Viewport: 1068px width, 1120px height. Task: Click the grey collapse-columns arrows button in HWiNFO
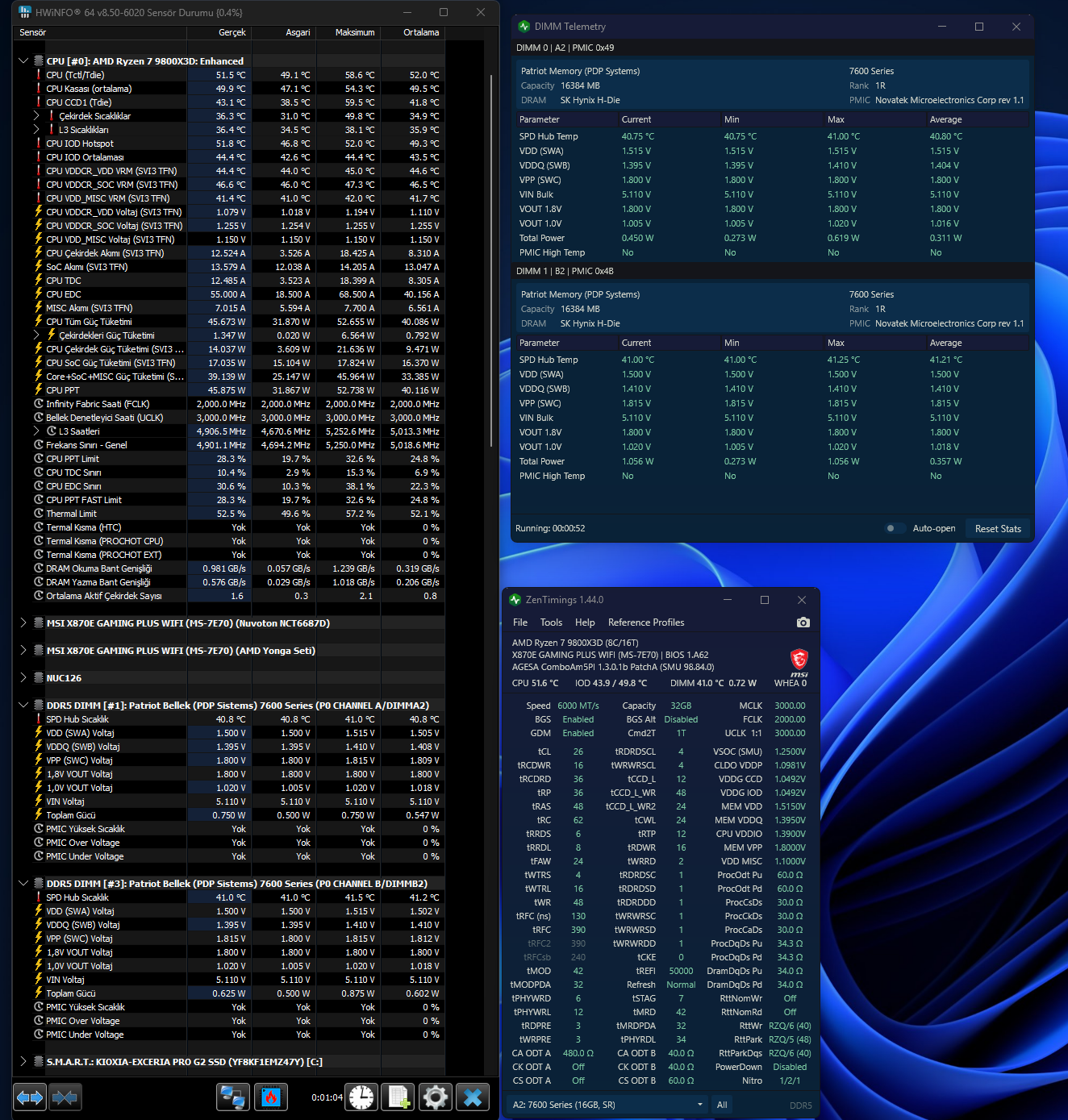click(x=65, y=1097)
